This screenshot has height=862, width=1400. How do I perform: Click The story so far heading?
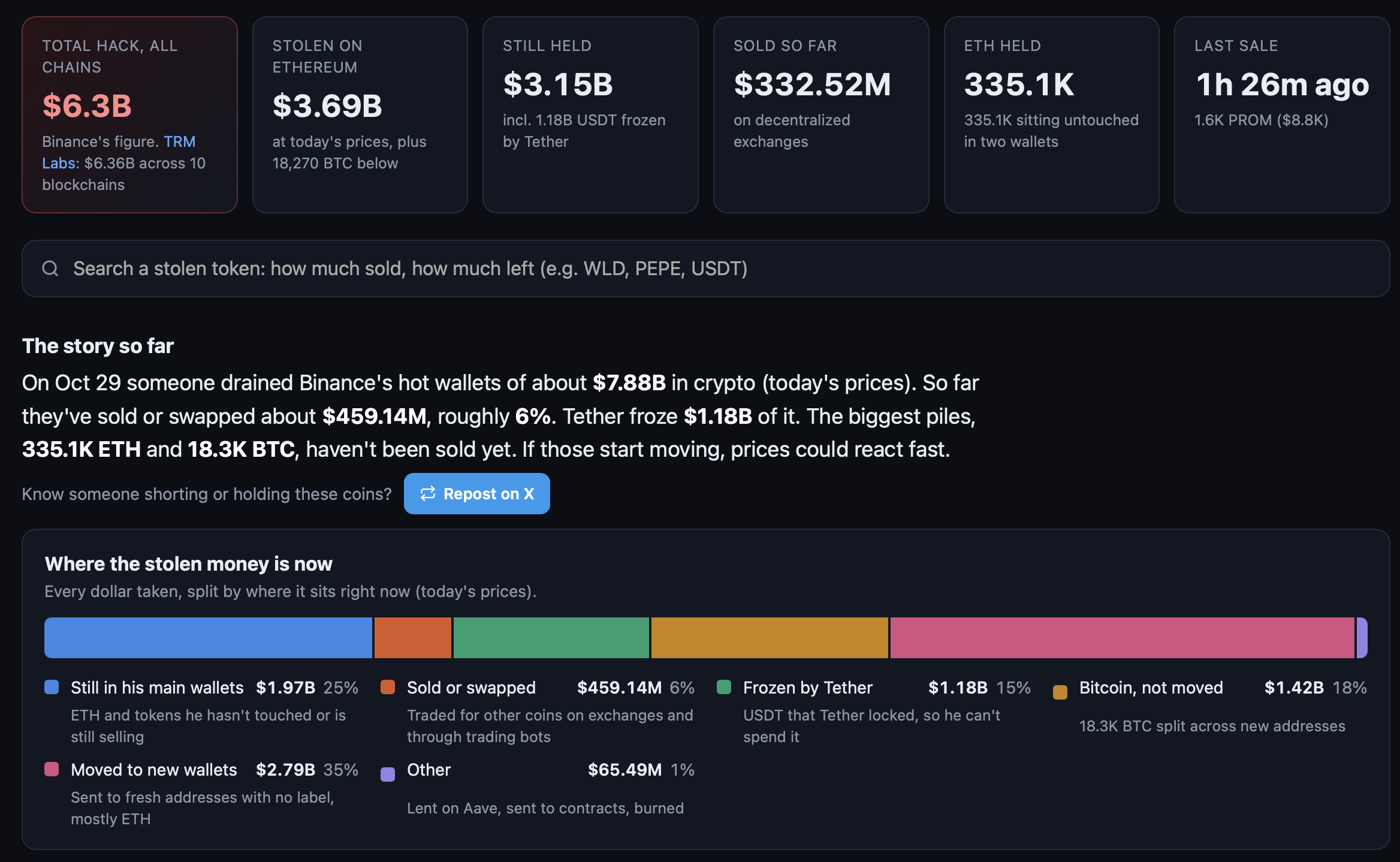[98, 346]
